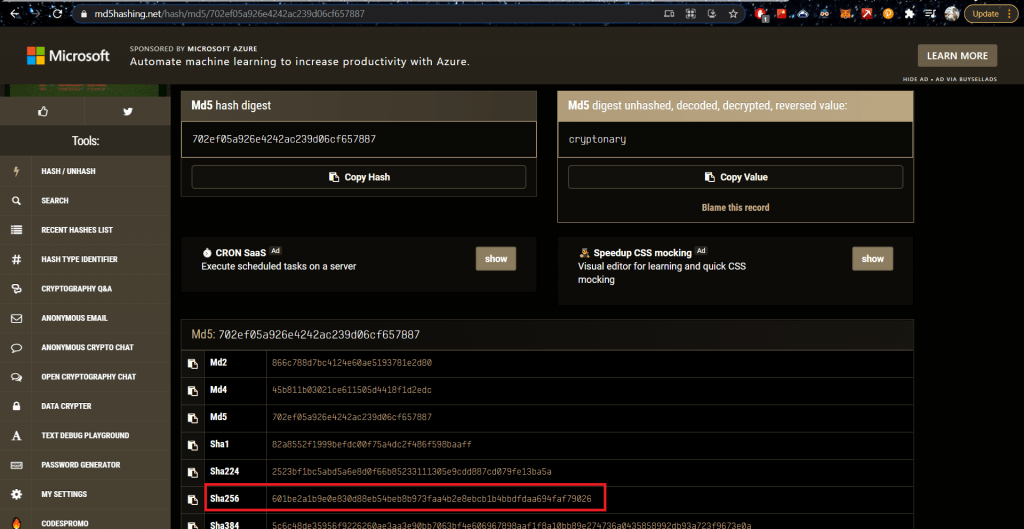
Task: Click the Learn More Azure button
Action: click(x=957, y=56)
